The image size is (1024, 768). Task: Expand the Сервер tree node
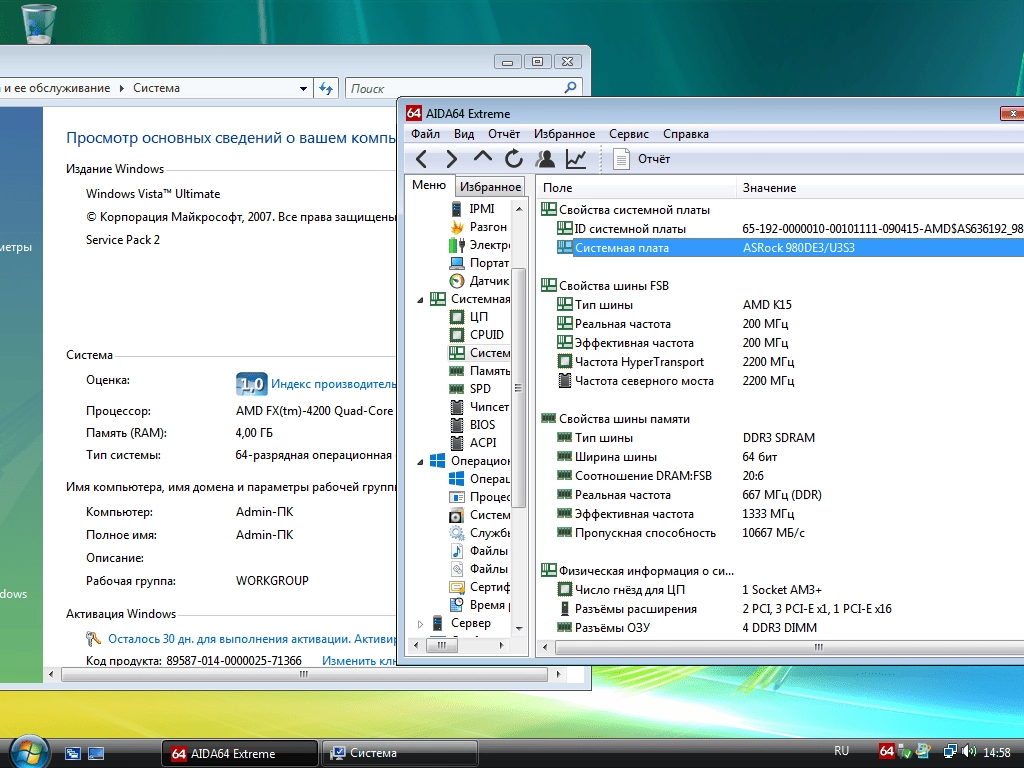click(x=421, y=624)
